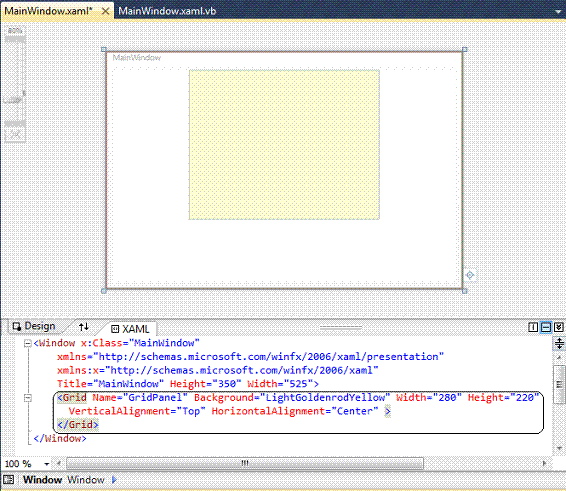Collapse the Grid element outline node
The image size is (566, 491).
(28, 398)
